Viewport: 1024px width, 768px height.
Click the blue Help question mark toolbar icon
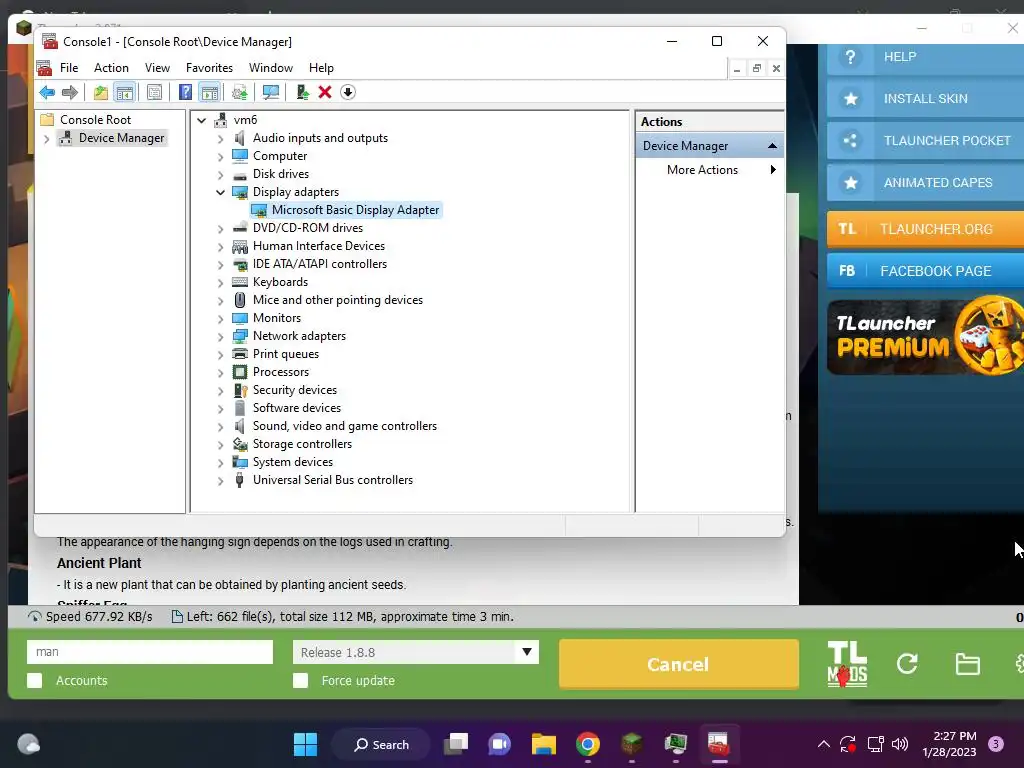[x=185, y=92]
